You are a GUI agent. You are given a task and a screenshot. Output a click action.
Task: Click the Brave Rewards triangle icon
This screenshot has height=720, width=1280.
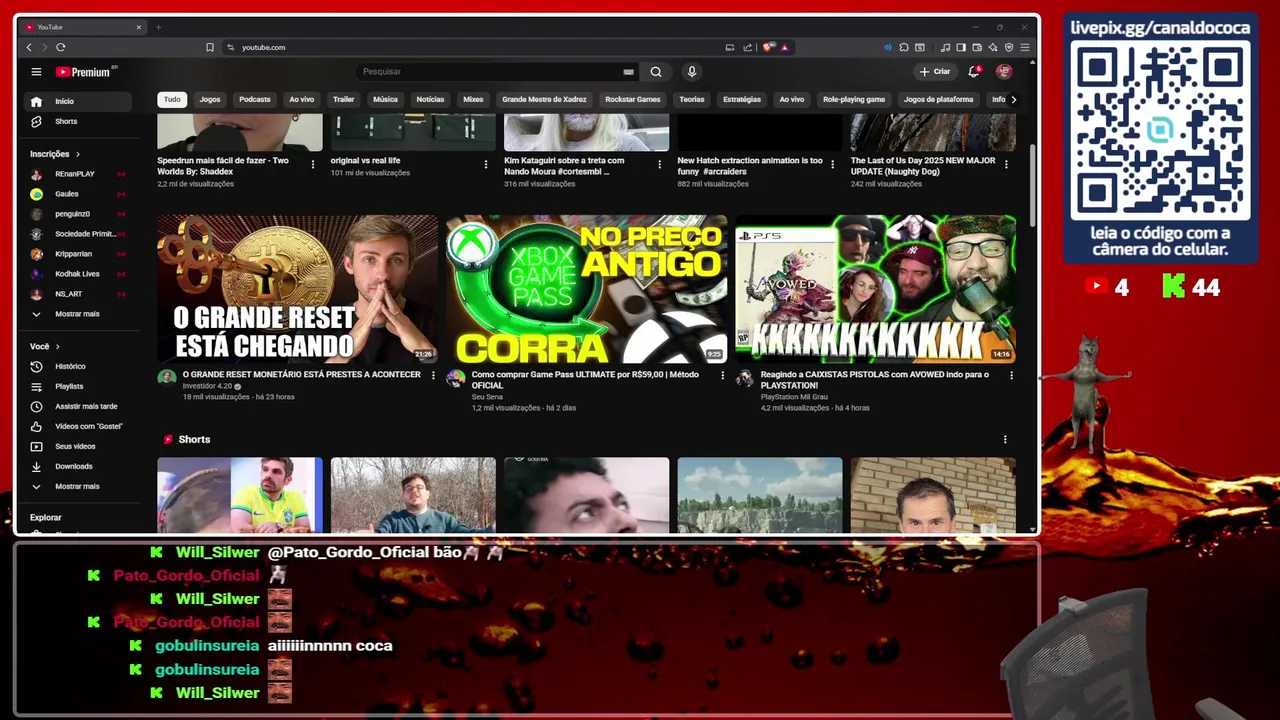point(785,47)
